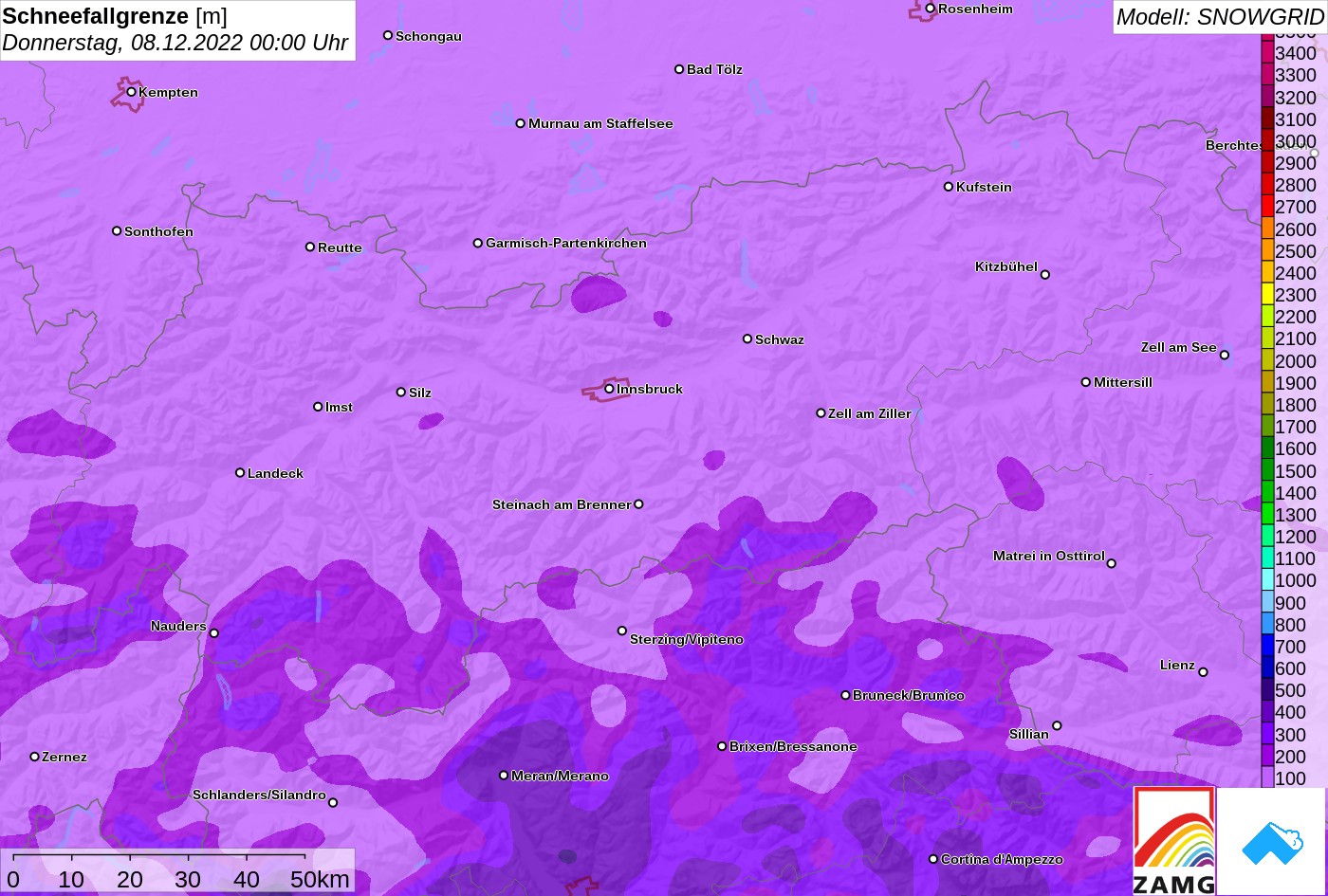Click the Schwaz marker dot

click(x=747, y=338)
